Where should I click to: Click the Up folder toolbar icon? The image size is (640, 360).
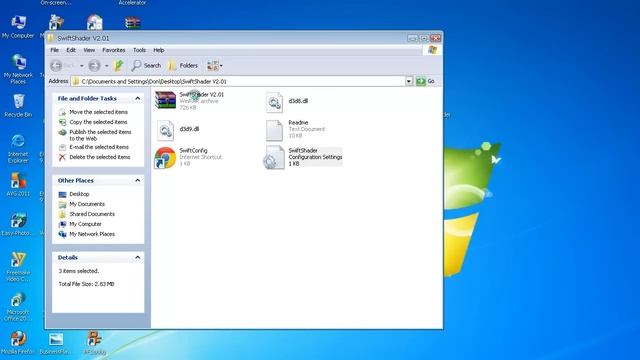pos(119,65)
